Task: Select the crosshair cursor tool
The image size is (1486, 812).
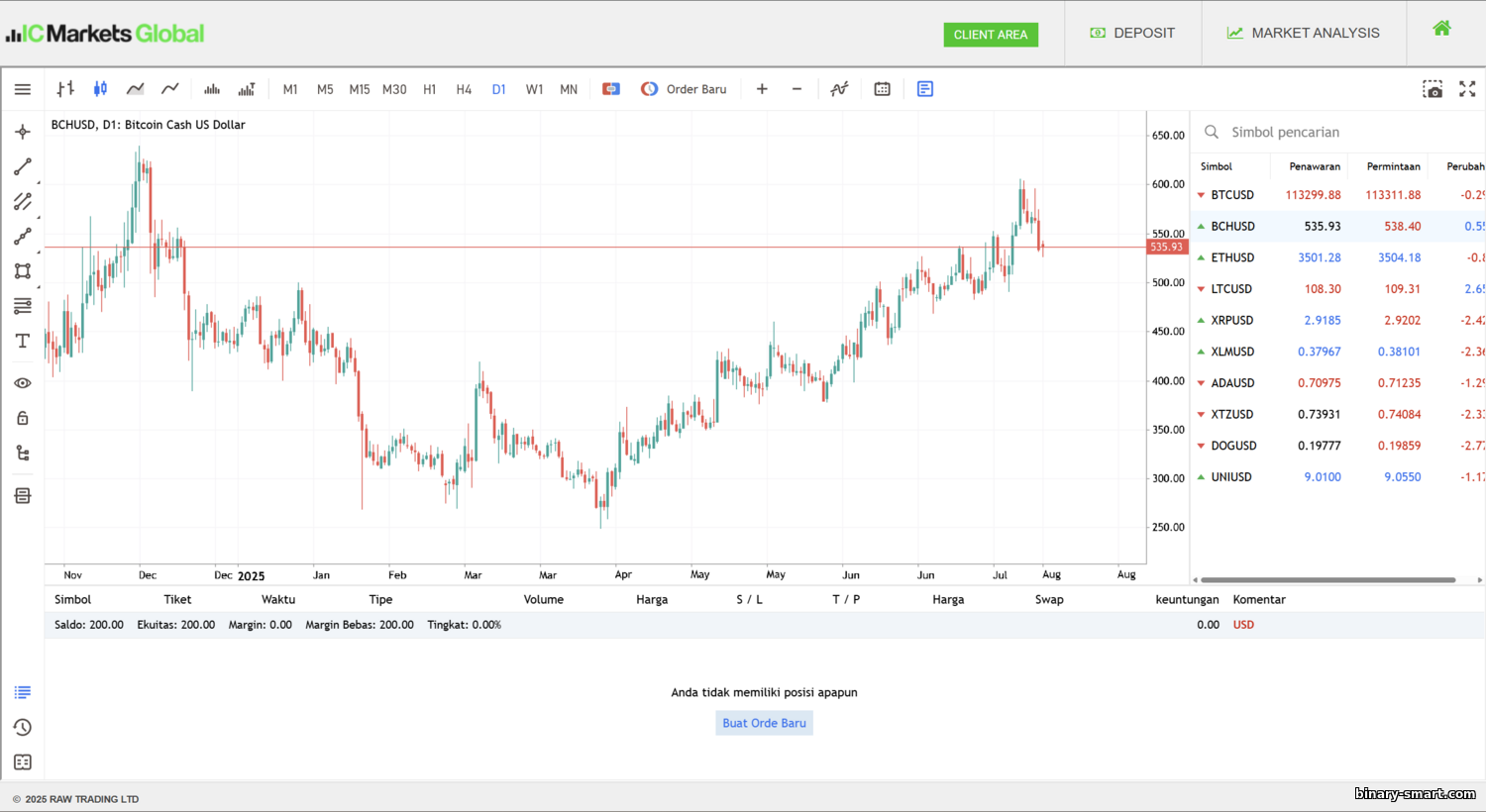Action: (x=23, y=132)
